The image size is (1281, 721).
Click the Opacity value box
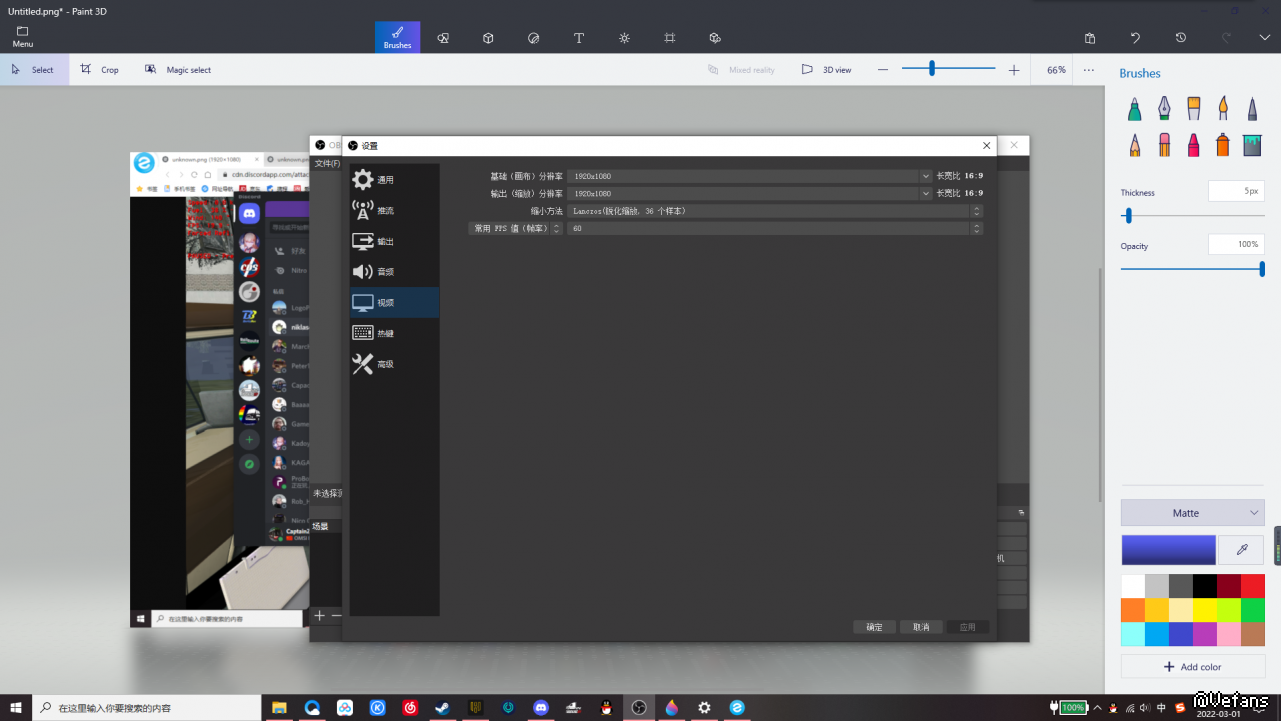(x=1236, y=244)
